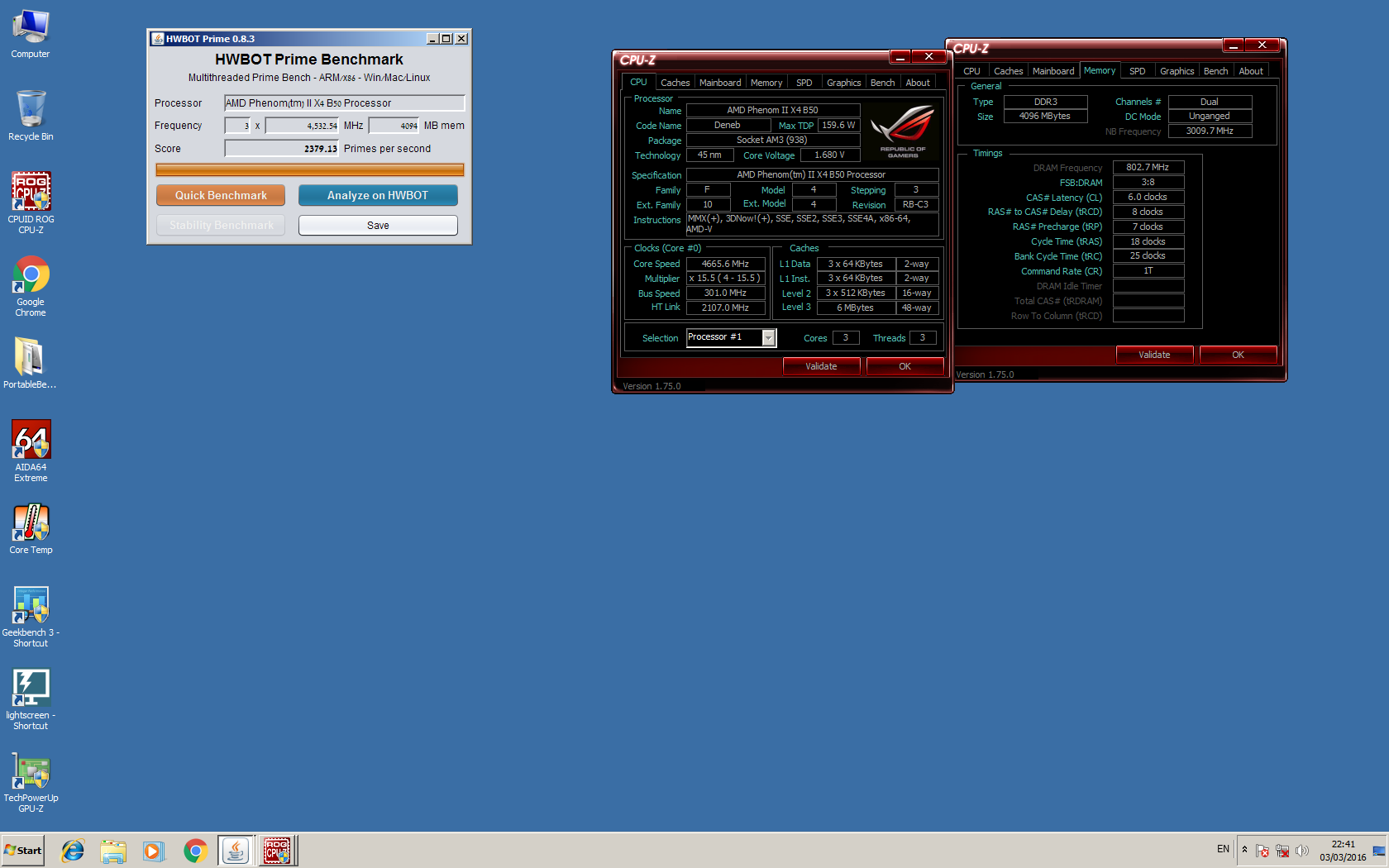Switch to Mainboard tab in left CPU-Z window
This screenshot has width=1389, height=868.
(x=720, y=83)
